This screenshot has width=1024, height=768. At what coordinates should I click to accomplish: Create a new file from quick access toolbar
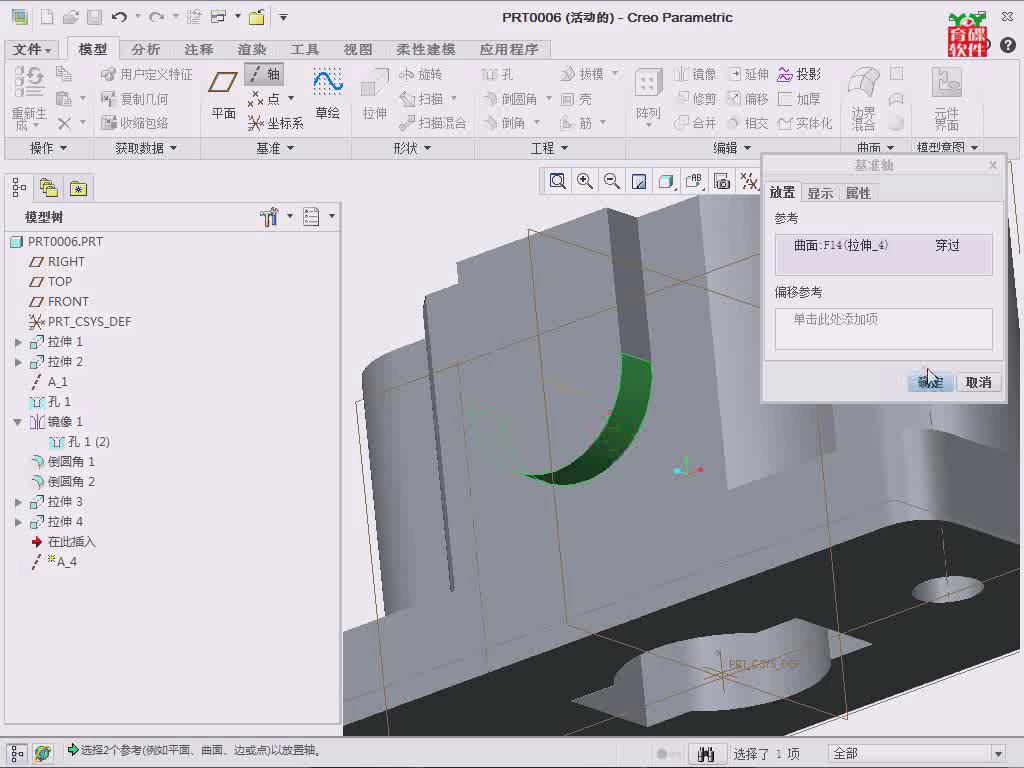[47, 17]
